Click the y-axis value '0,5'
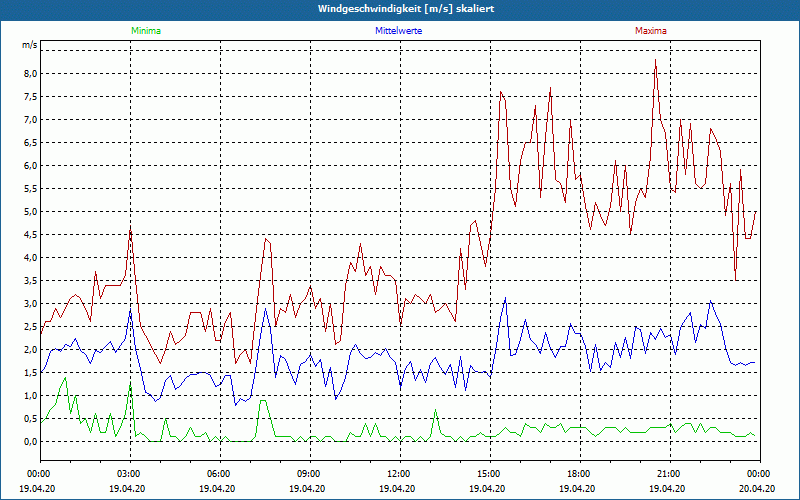The image size is (800, 500). (x=31, y=419)
